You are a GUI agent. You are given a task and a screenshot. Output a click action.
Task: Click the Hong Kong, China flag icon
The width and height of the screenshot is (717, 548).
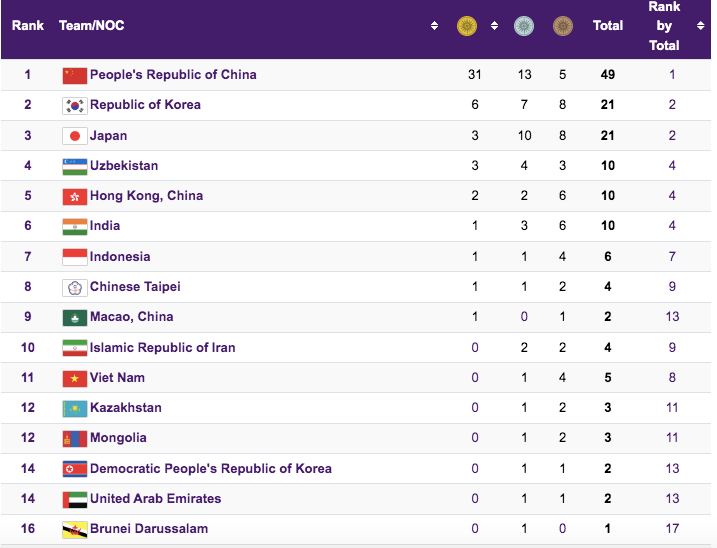click(75, 196)
